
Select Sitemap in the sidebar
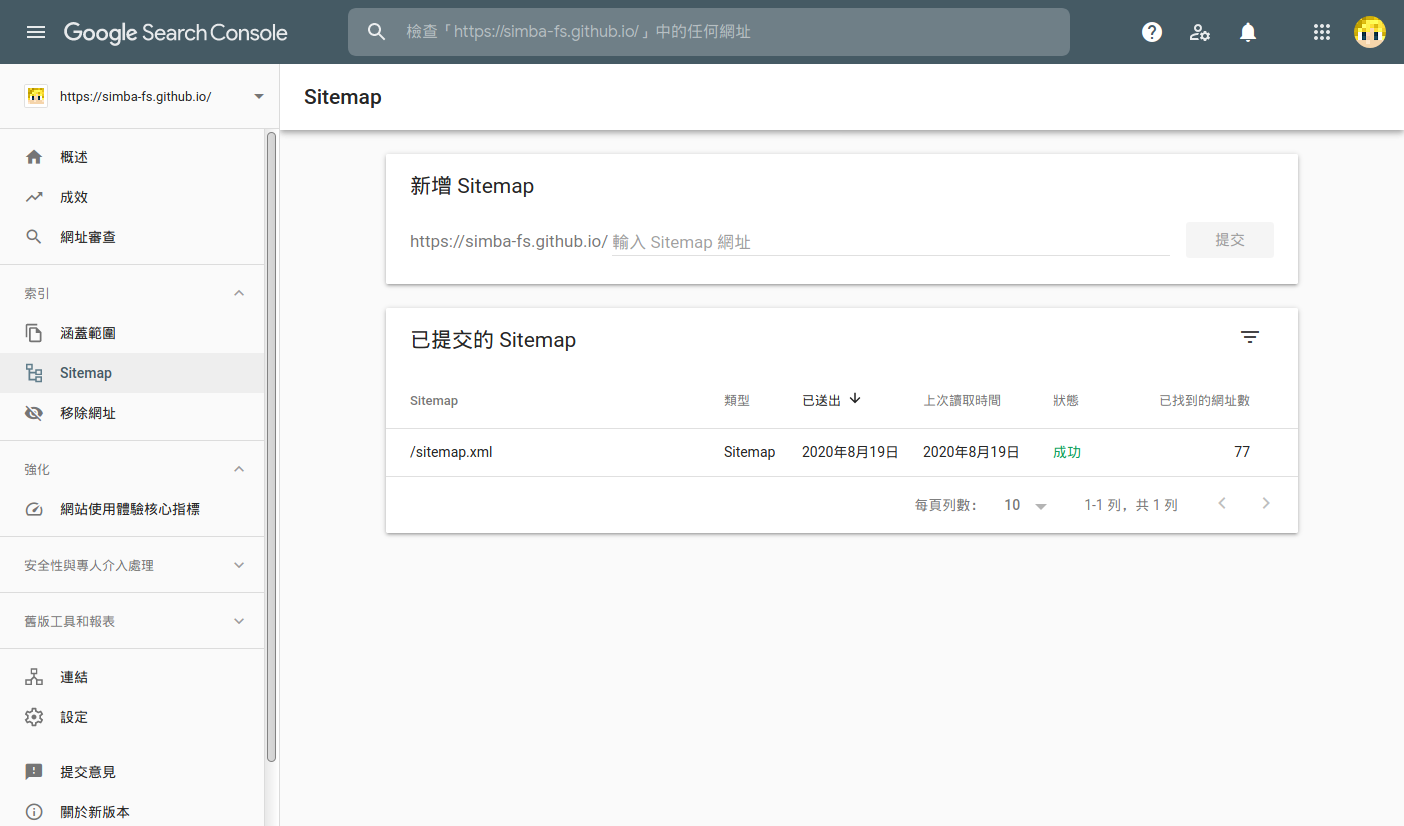pos(132,373)
